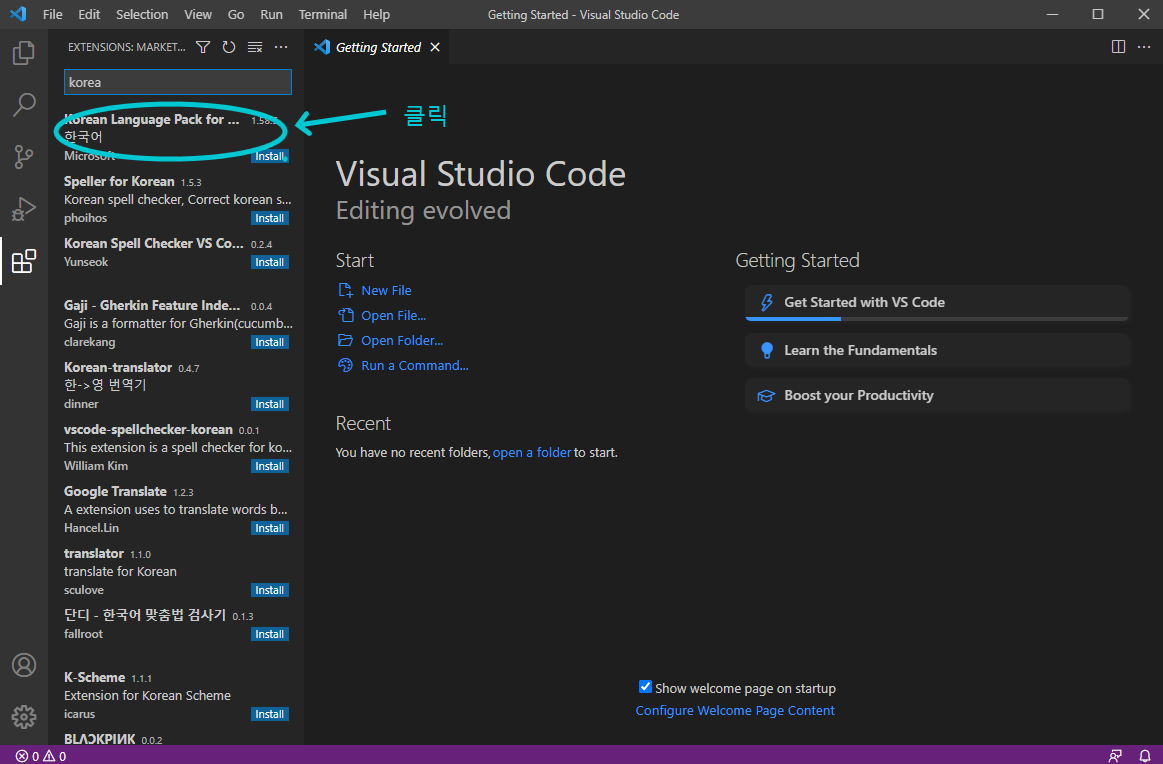Select Speller for Korean list entry title
This screenshot has width=1163, height=764.
[119, 182]
